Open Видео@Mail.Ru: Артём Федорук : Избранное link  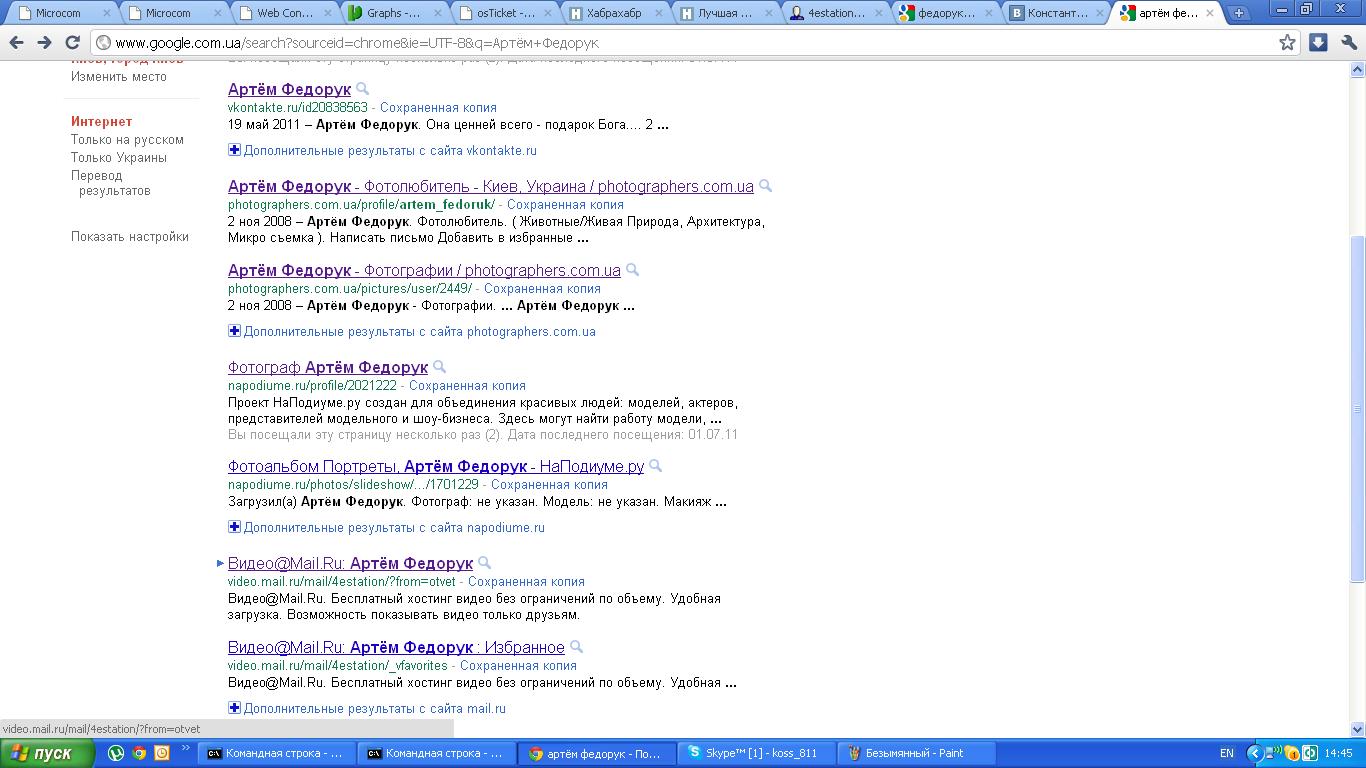click(x=396, y=647)
